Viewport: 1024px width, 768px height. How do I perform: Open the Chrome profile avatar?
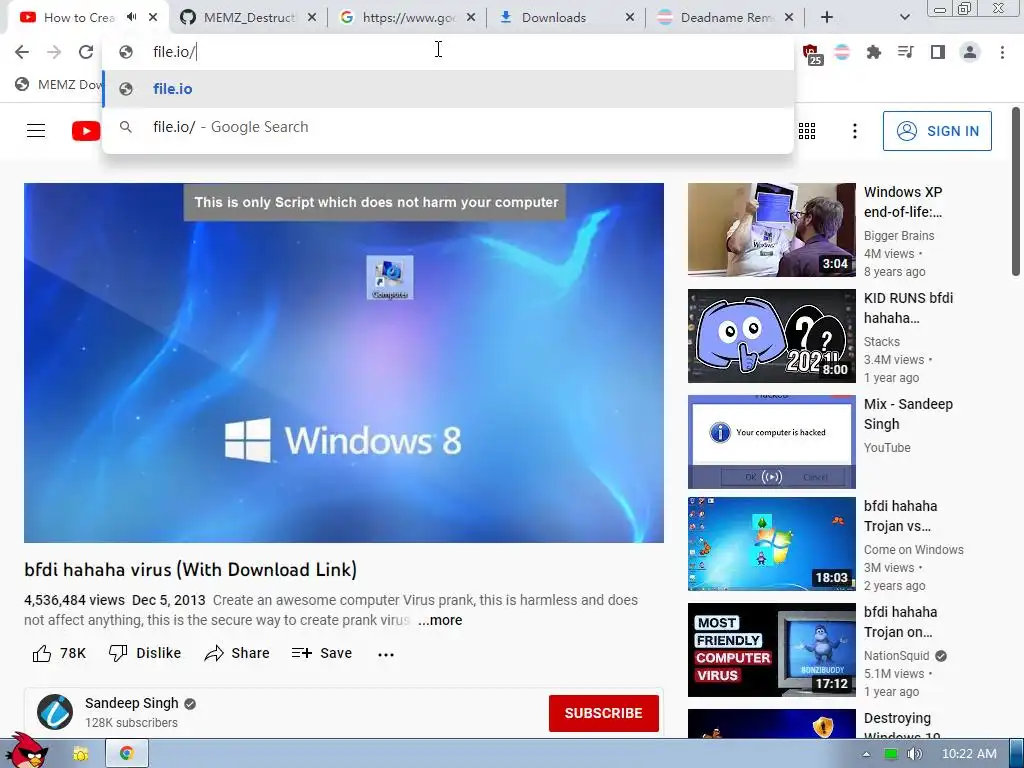tap(970, 52)
